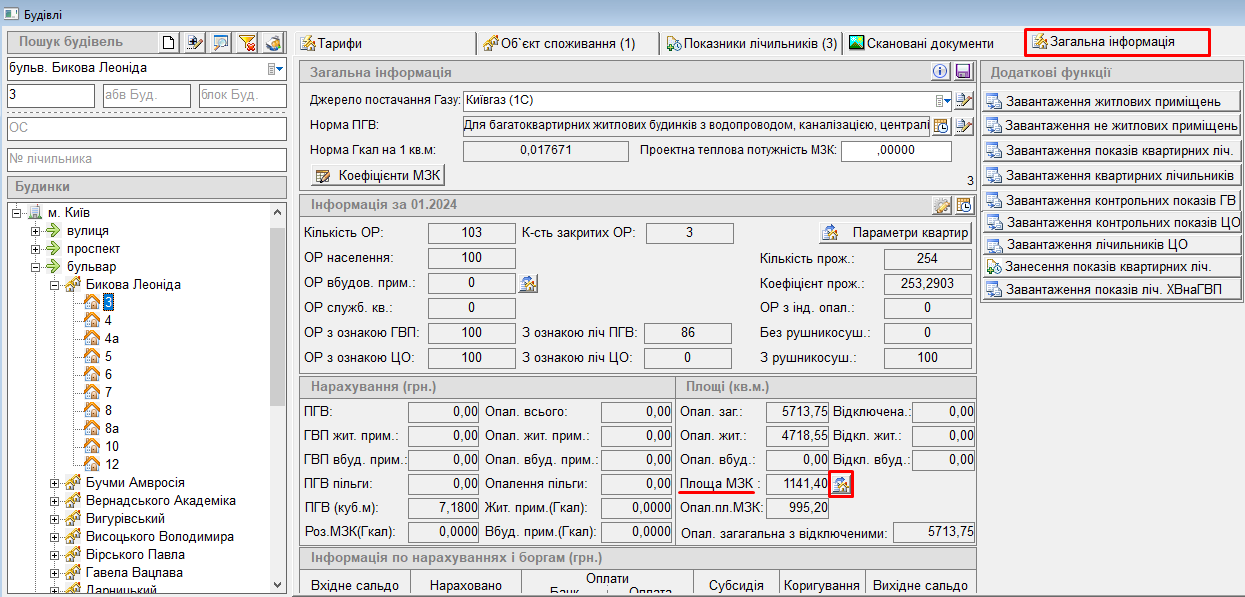Expand the вулиця tree node
The width and height of the screenshot is (1245, 597).
(x=36, y=231)
